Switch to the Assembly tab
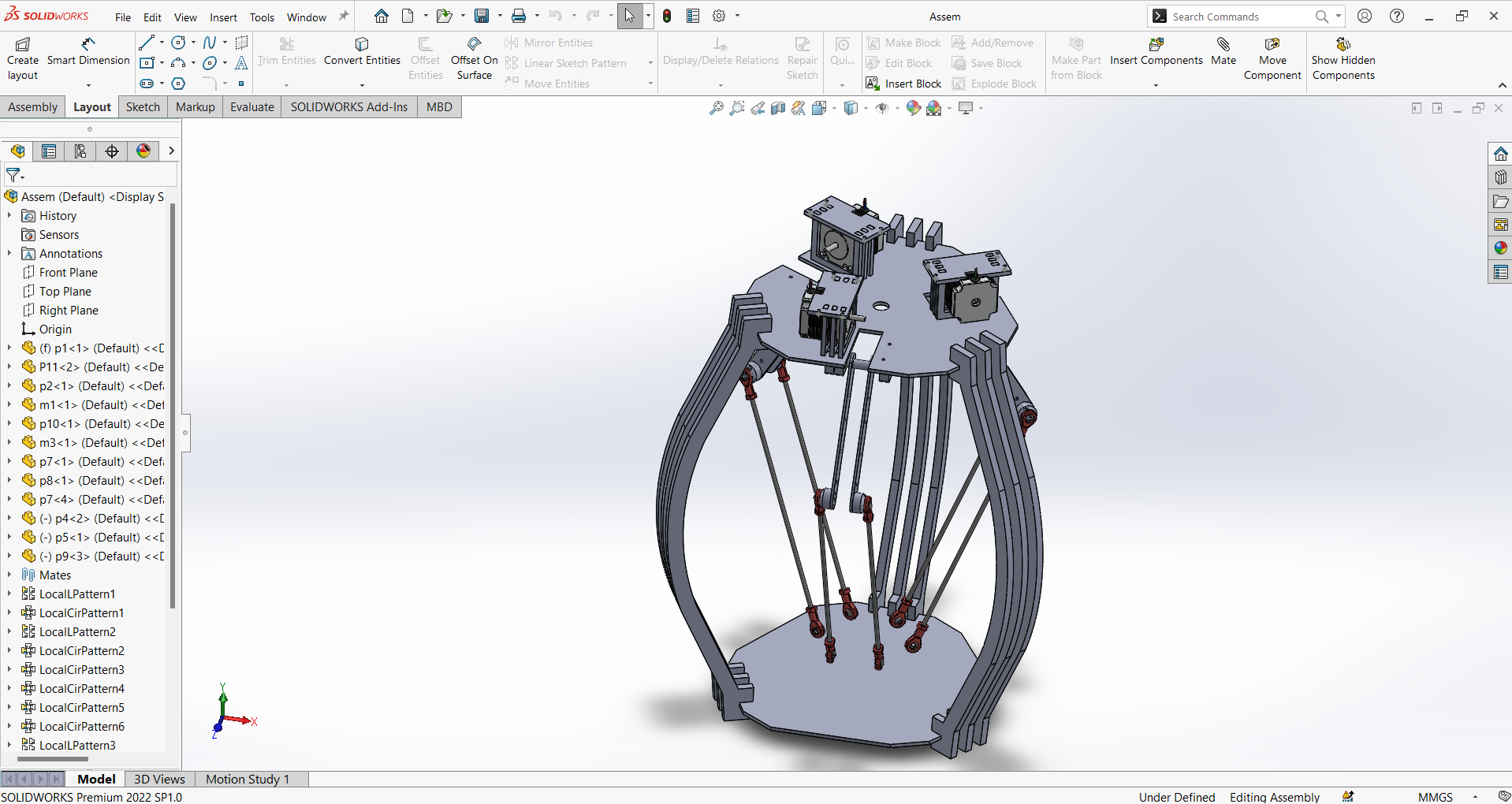The width and height of the screenshot is (1512, 804). [x=32, y=107]
